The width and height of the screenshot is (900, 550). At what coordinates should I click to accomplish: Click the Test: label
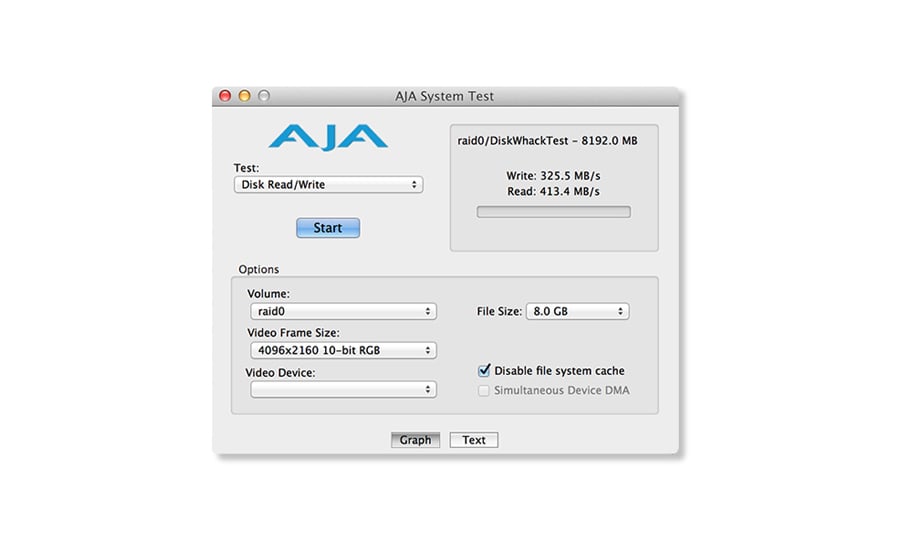point(246,168)
